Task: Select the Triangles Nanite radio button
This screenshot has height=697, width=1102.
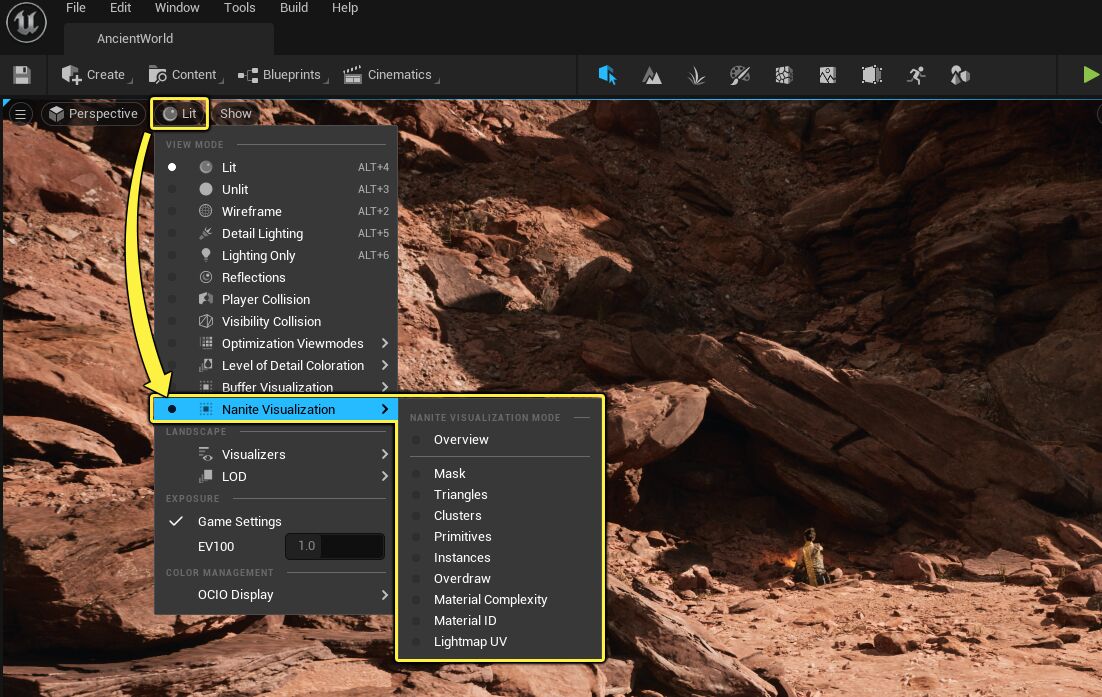Action: pos(416,495)
